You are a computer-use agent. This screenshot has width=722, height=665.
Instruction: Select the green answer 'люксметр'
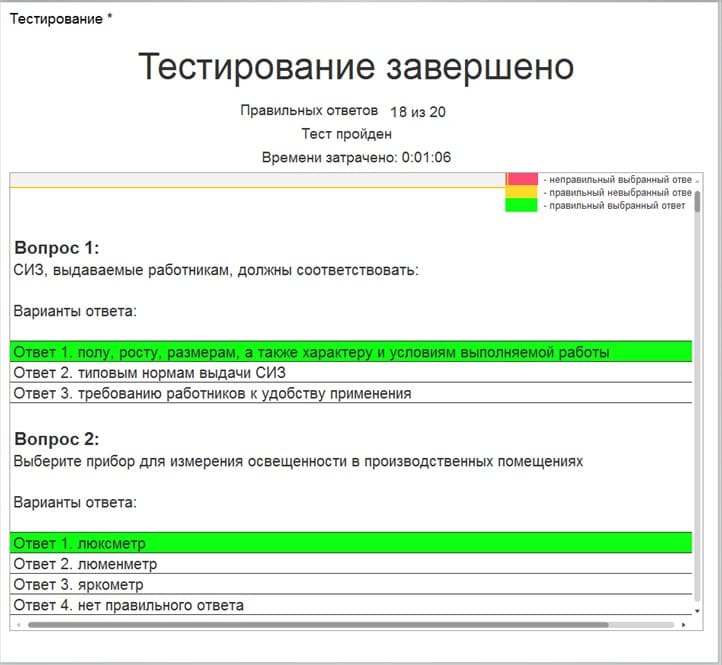click(351, 543)
